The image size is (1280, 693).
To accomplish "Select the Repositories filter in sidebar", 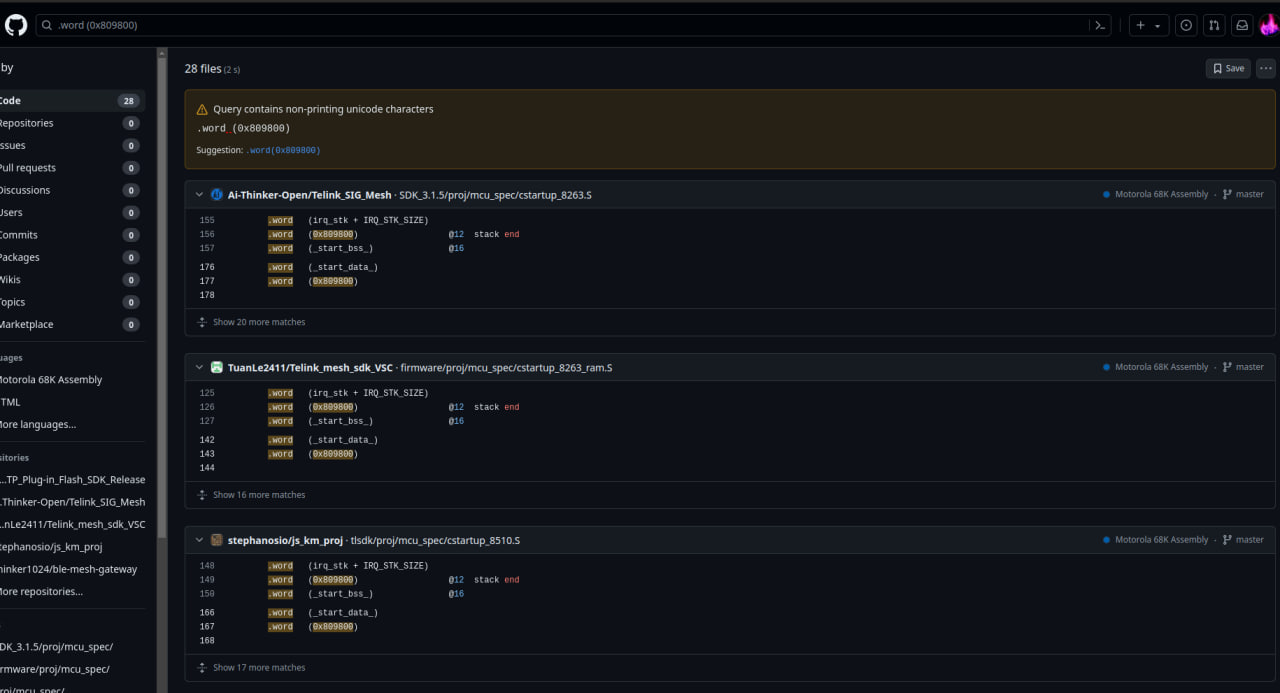I will (x=27, y=123).
